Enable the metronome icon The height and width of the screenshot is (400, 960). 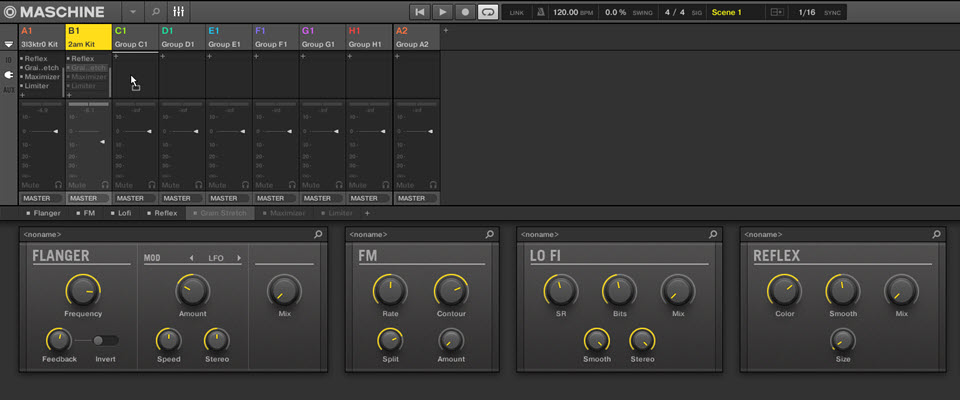[541, 12]
